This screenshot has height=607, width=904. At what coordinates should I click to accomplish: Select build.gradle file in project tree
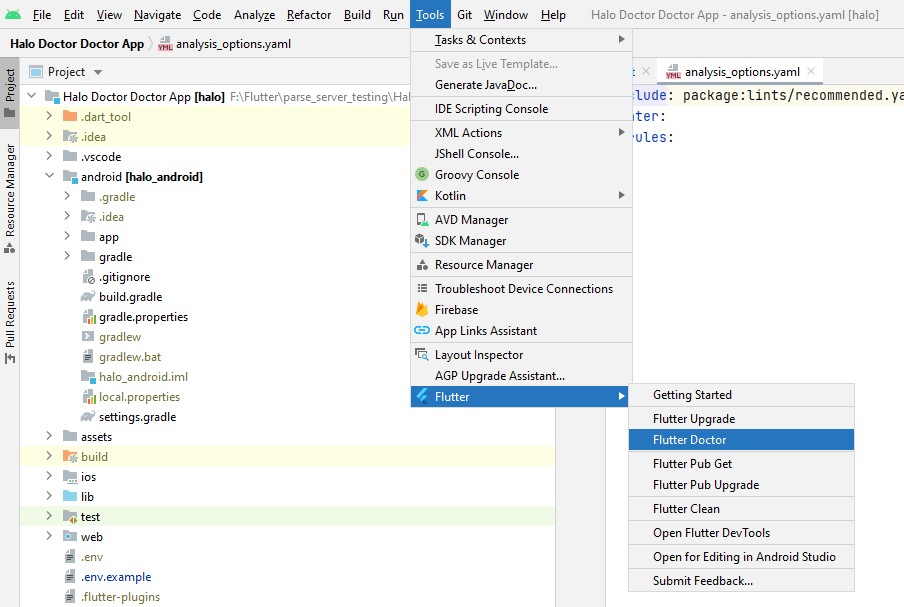130,297
